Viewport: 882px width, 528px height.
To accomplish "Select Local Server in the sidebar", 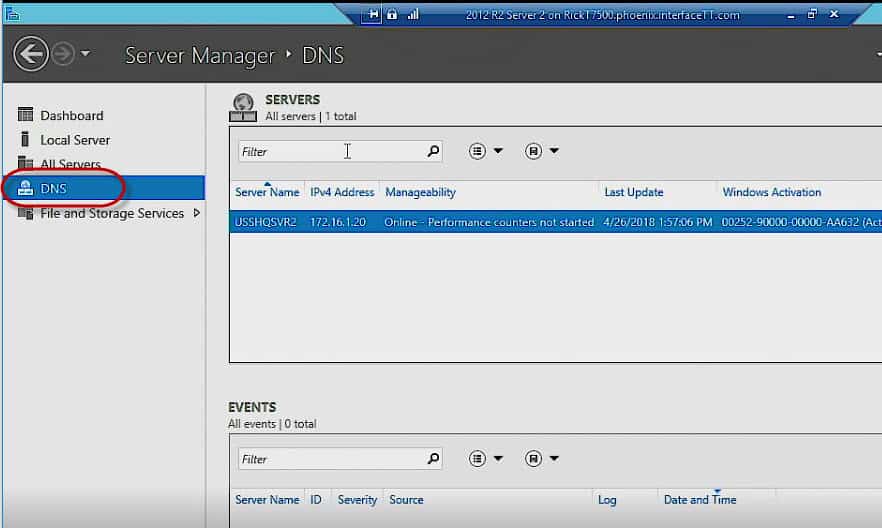I will point(75,140).
